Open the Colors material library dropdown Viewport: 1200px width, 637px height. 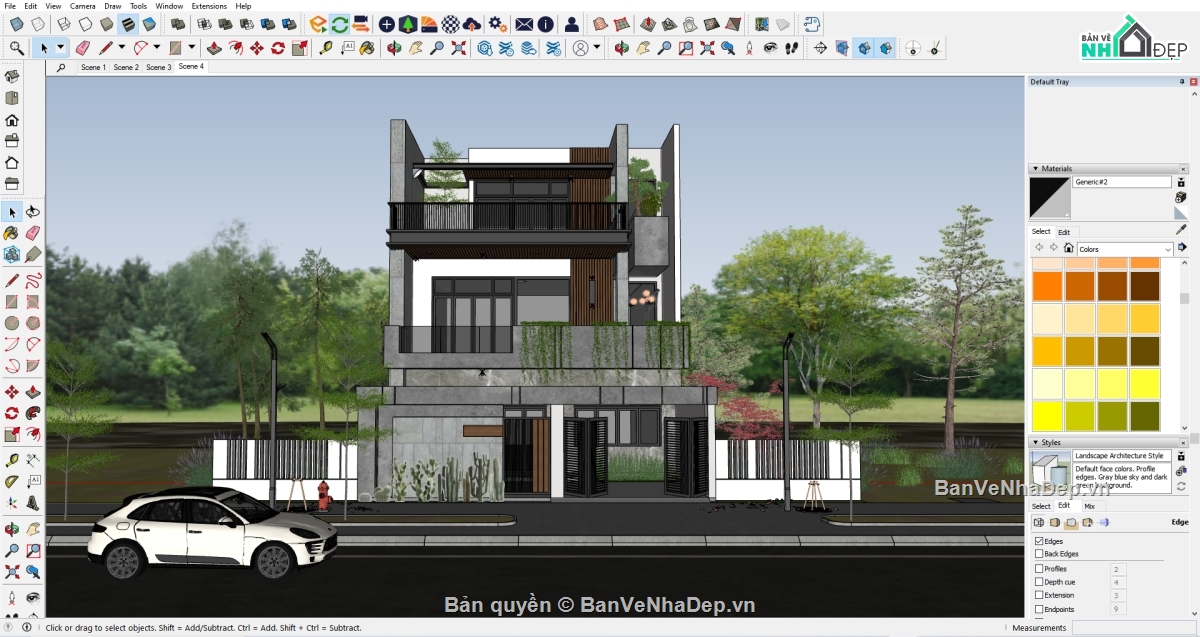(x=1124, y=249)
